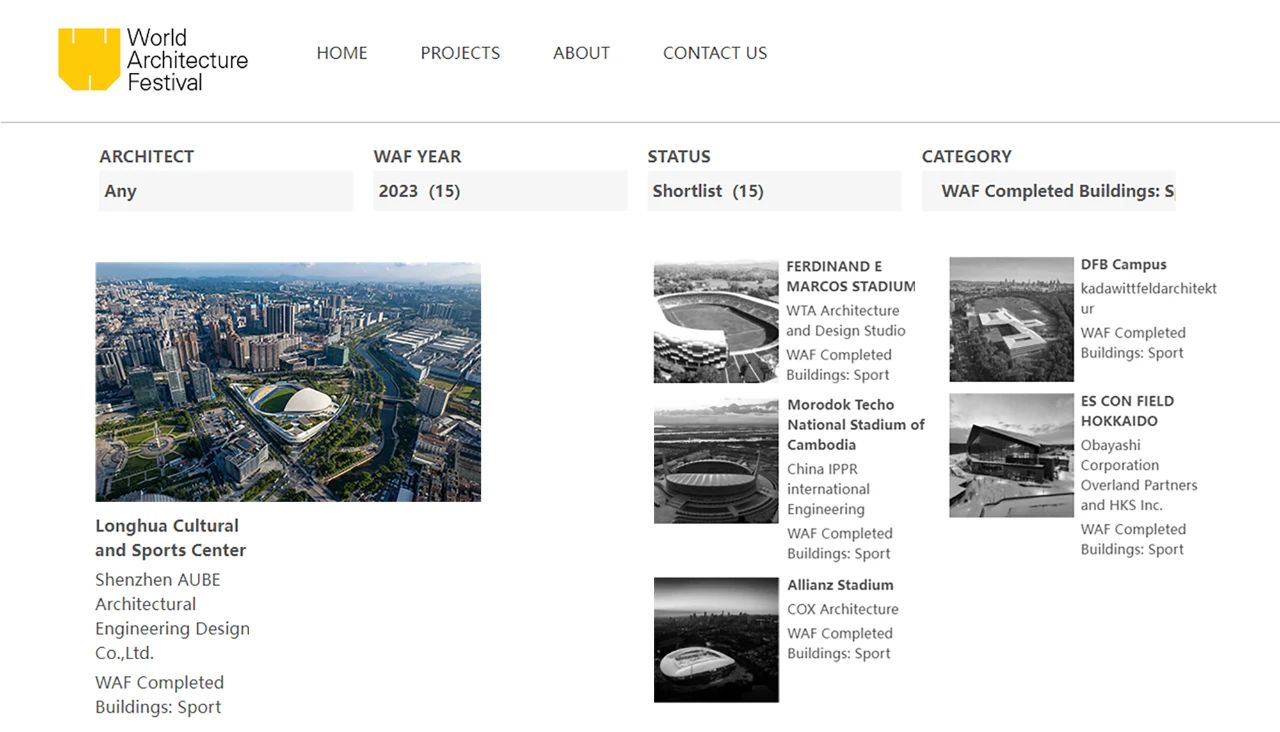Click Morodok Techo National Stadium of Cambodia title
Image resolution: width=1280 pixels, height=732 pixels.
pos(856,424)
